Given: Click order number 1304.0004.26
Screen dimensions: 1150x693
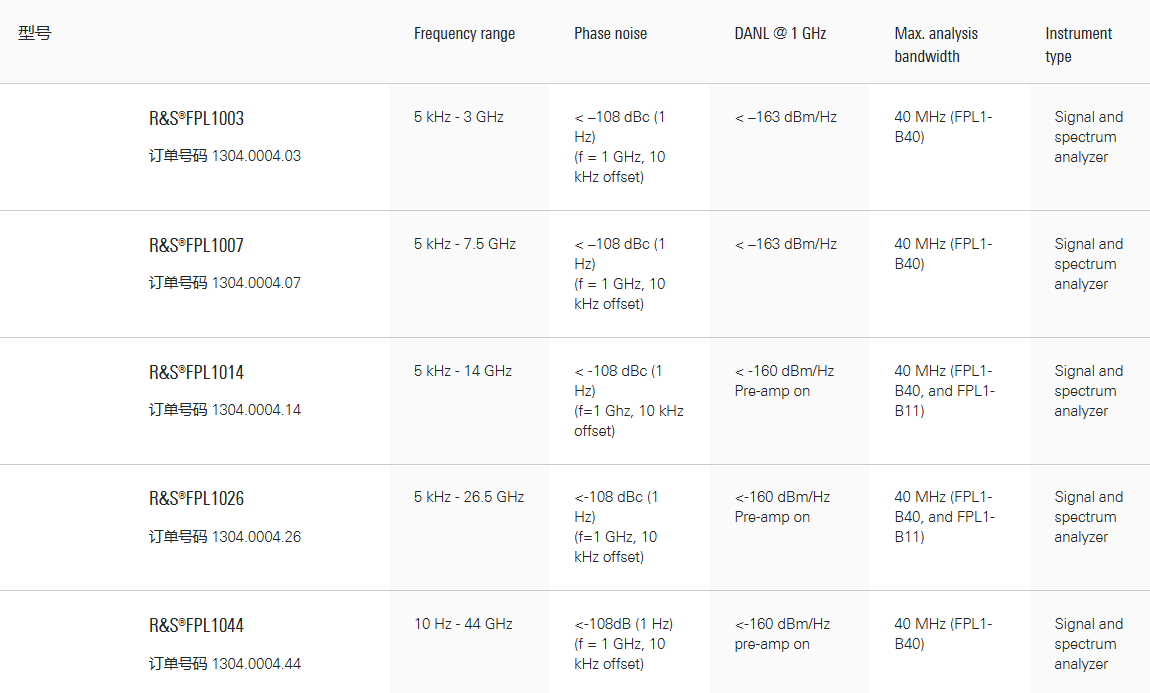Looking at the screenshot, I should click(x=255, y=537).
